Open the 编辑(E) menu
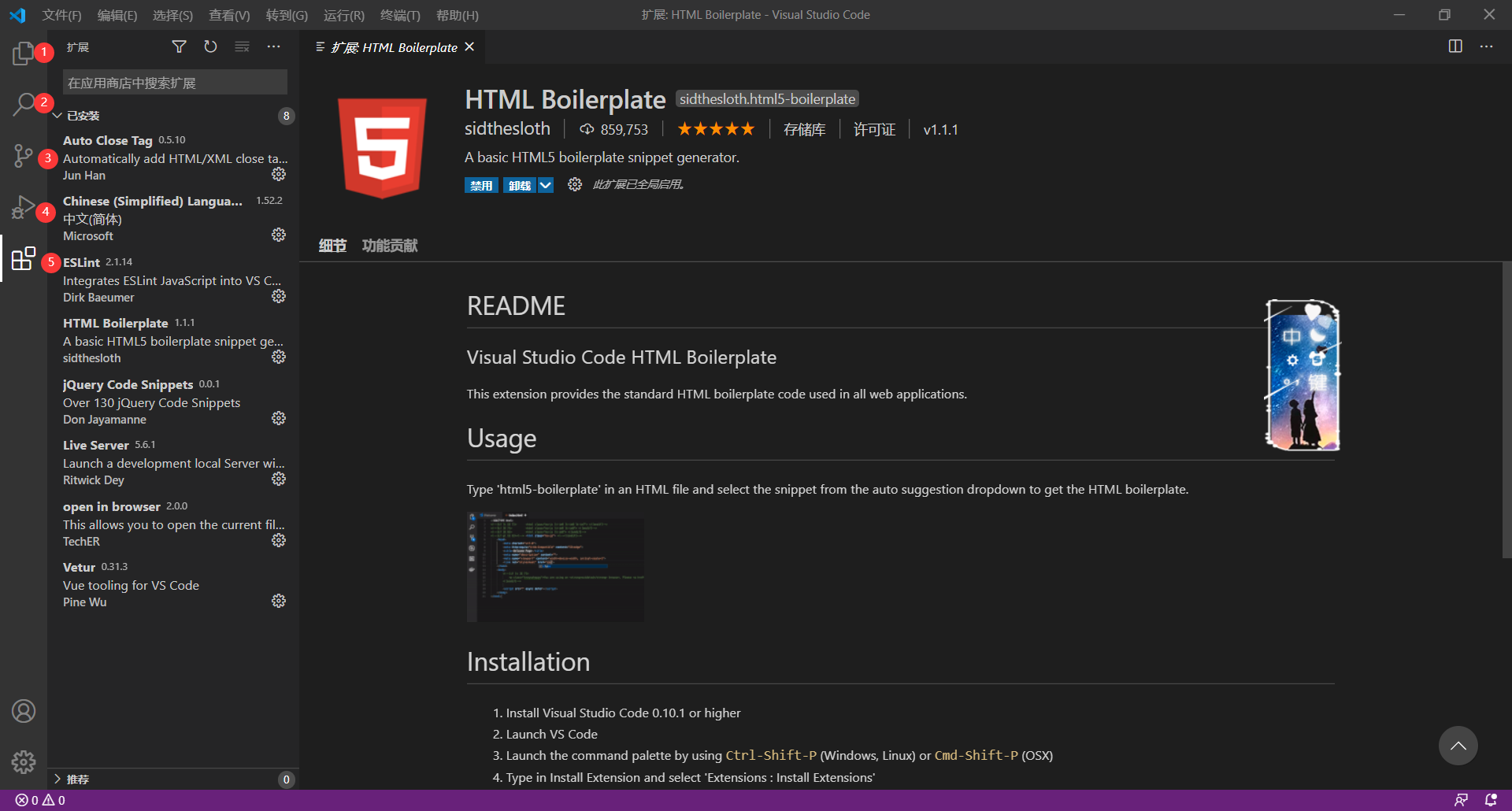 pyautogui.click(x=117, y=15)
